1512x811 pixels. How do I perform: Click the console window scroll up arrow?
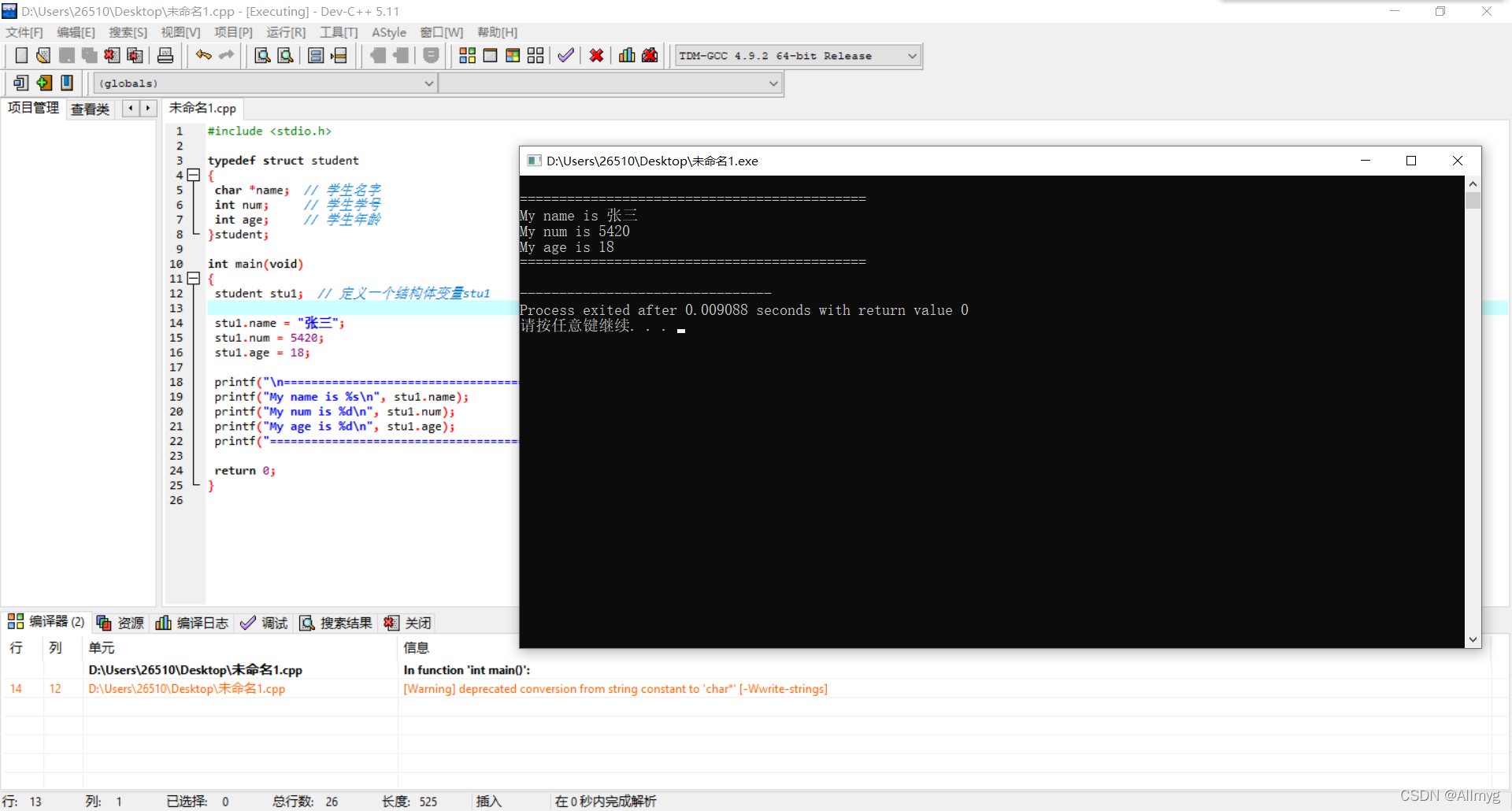click(1473, 183)
